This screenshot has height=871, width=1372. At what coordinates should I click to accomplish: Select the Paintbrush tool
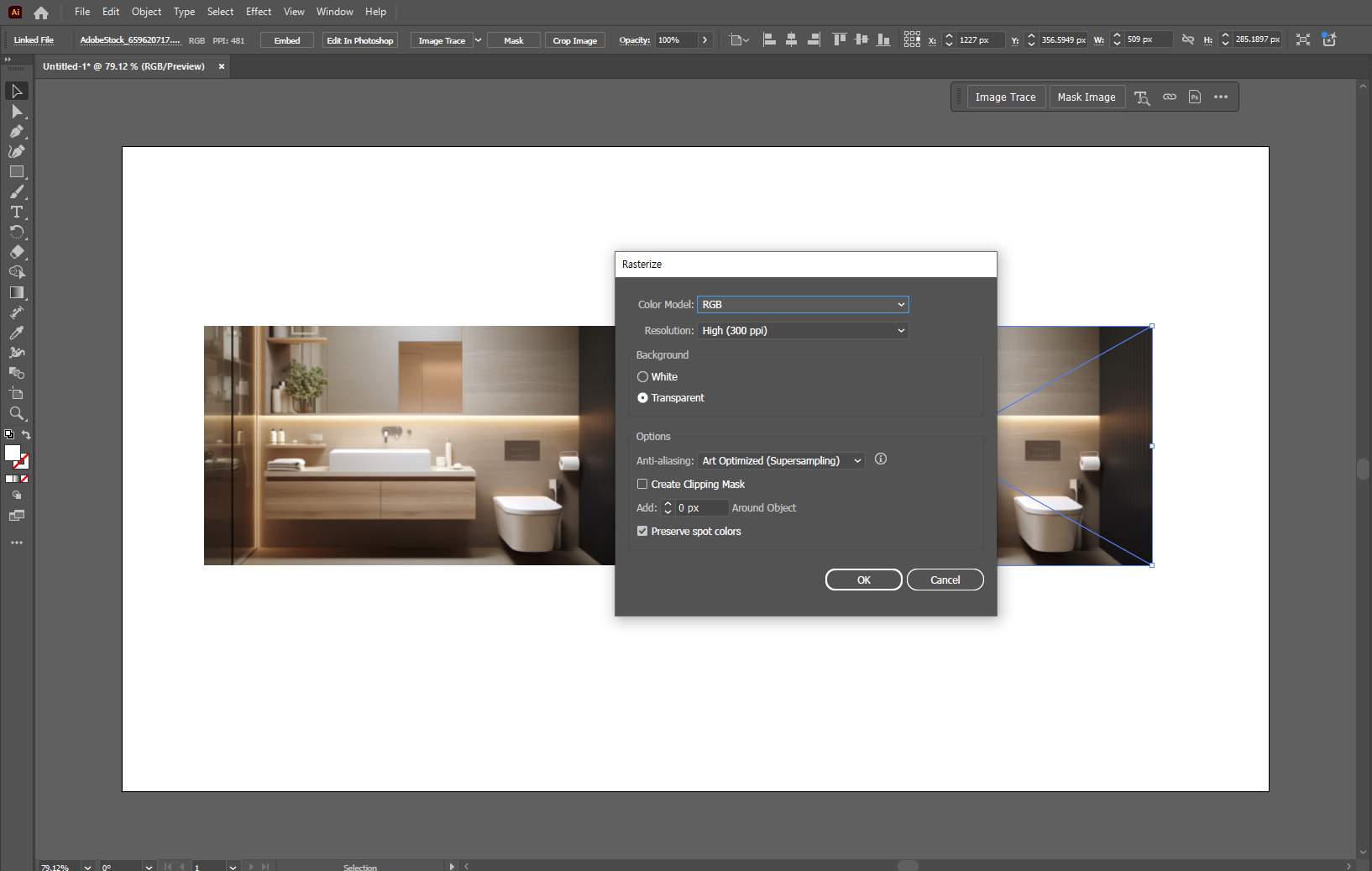17,192
